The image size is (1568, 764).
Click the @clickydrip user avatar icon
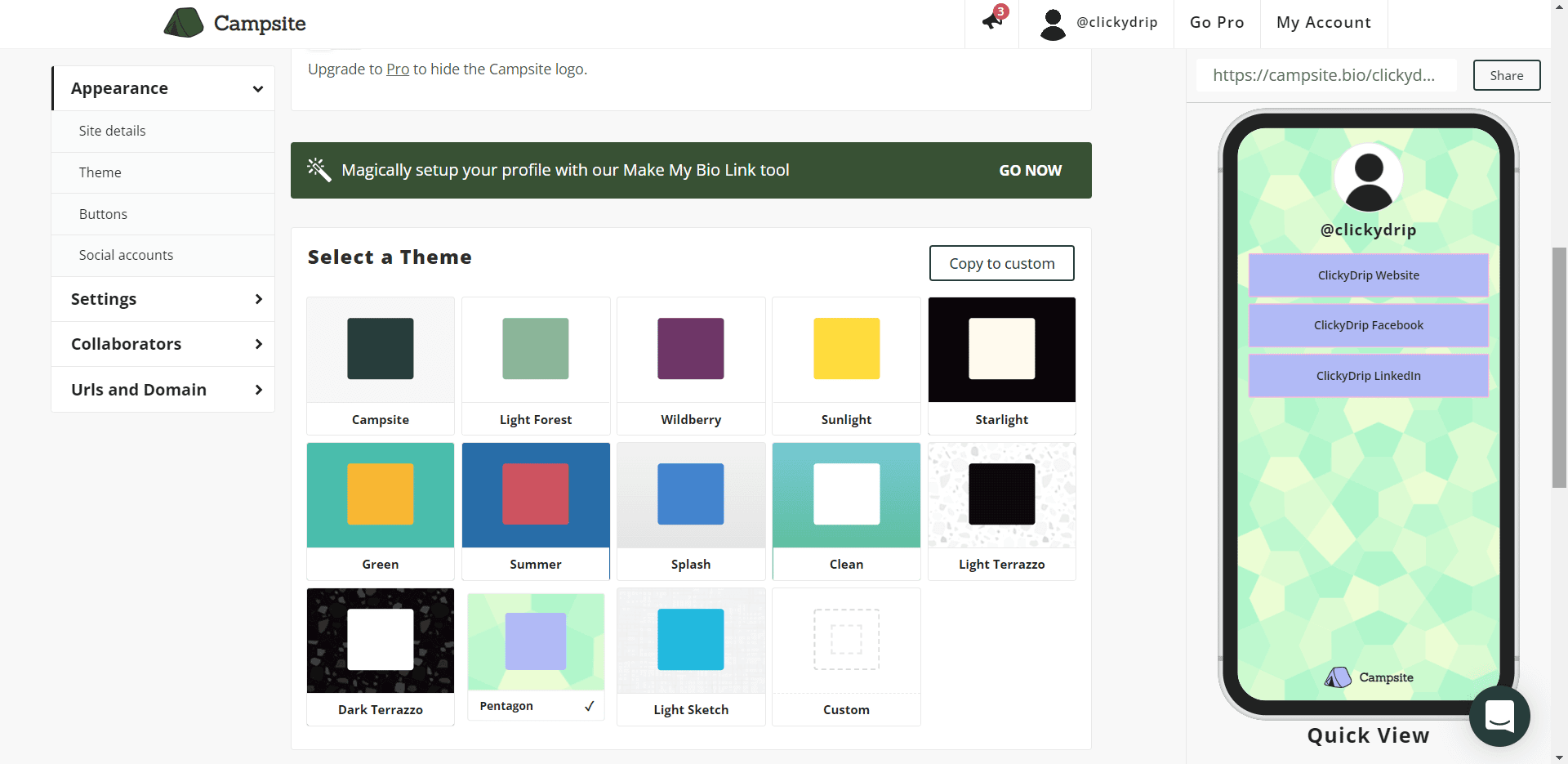(1053, 24)
